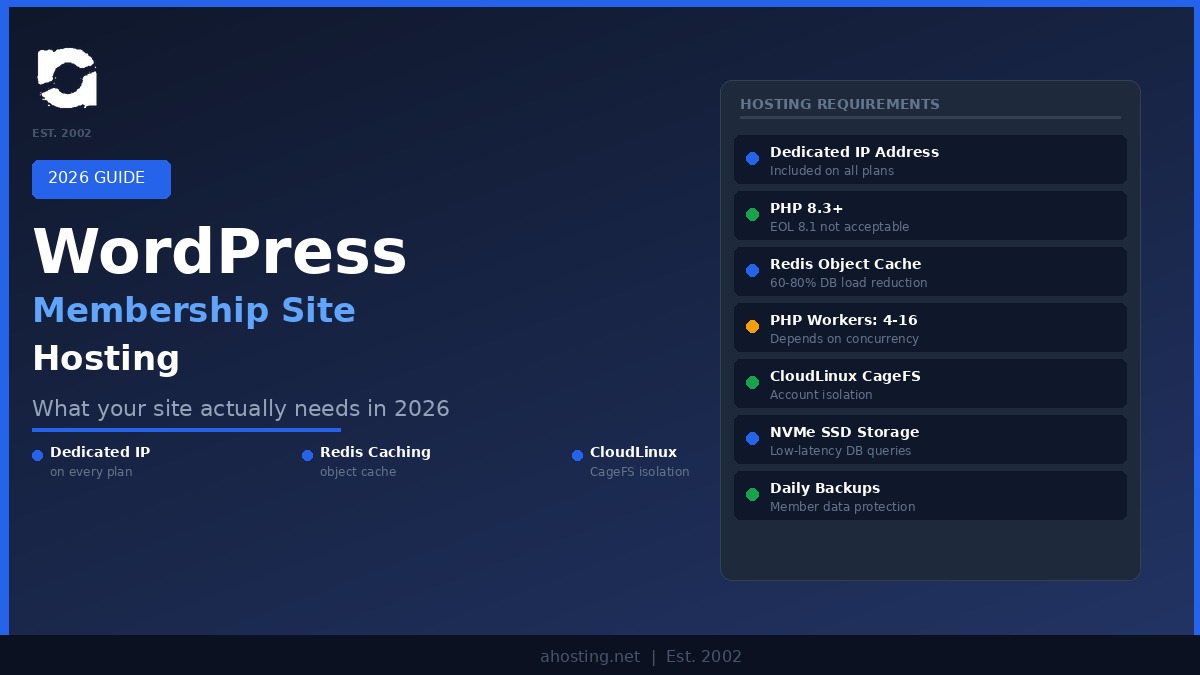
Task: Click the 'EST. 2002' text under the logo
Action: pyautogui.click(x=62, y=133)
